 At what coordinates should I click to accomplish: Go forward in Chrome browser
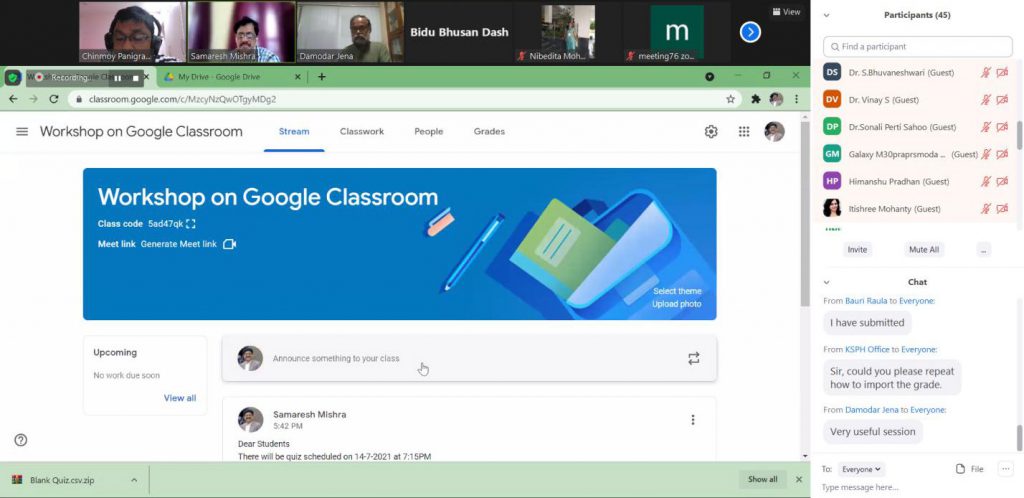tap(33, 99)
